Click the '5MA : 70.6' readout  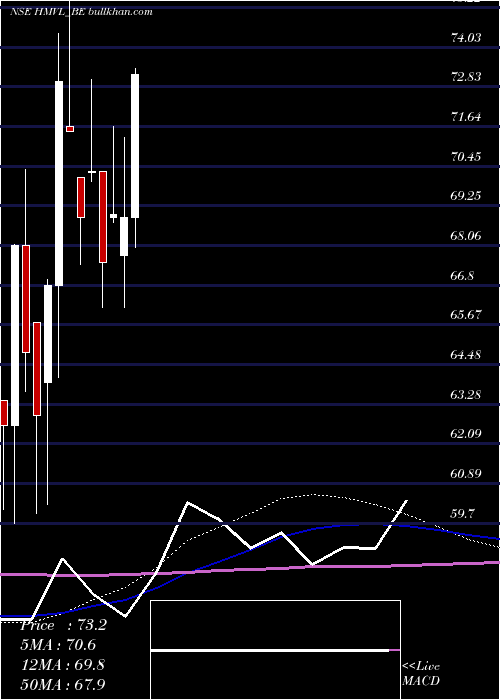58,645
